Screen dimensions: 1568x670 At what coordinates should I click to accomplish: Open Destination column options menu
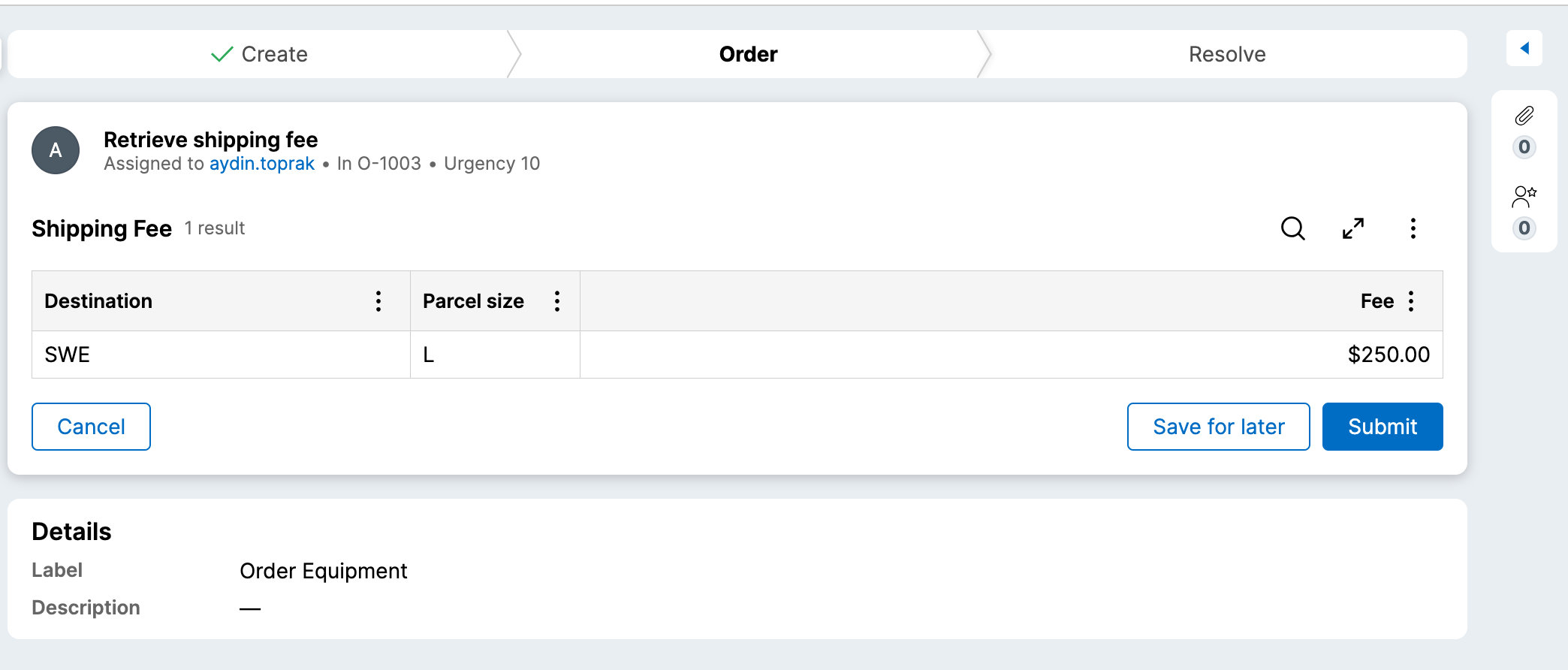point(378,301)
